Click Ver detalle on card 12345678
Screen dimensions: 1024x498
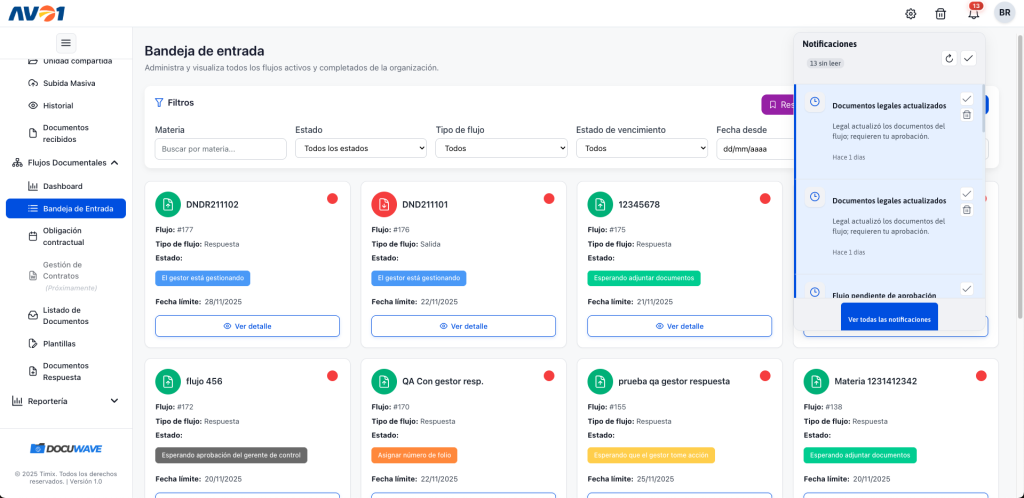pyautogui.click(x=679, y=326)
